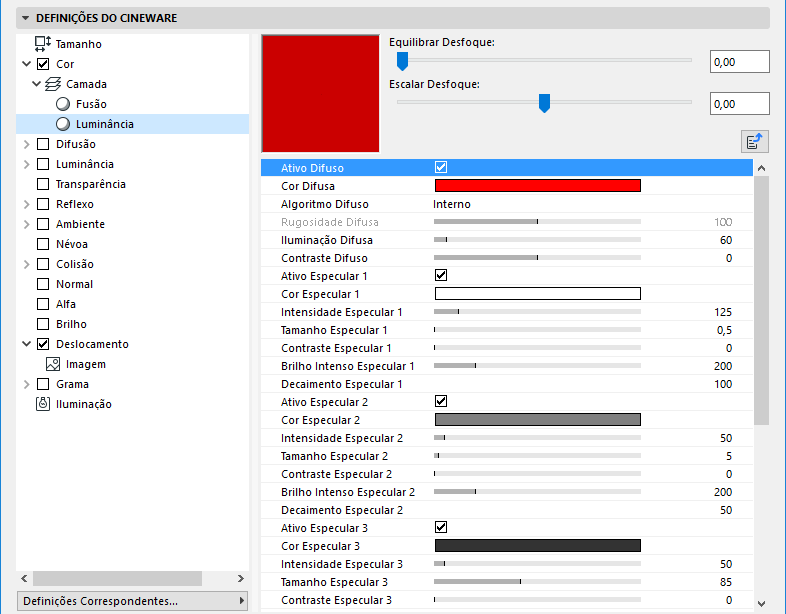Click the tree panel scroll right arrow
Image resolution: width=786 pixels, height=614 pixels.
pyautogui.click(x=241, y=578)
